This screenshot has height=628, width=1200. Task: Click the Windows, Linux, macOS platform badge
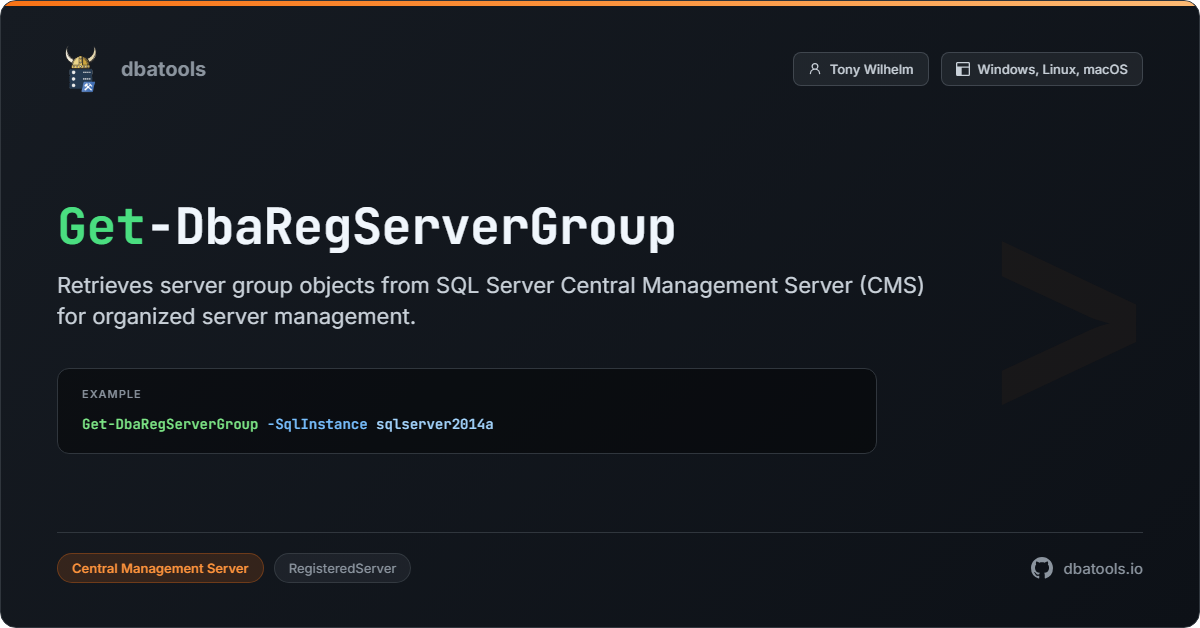click(1041, 69)
